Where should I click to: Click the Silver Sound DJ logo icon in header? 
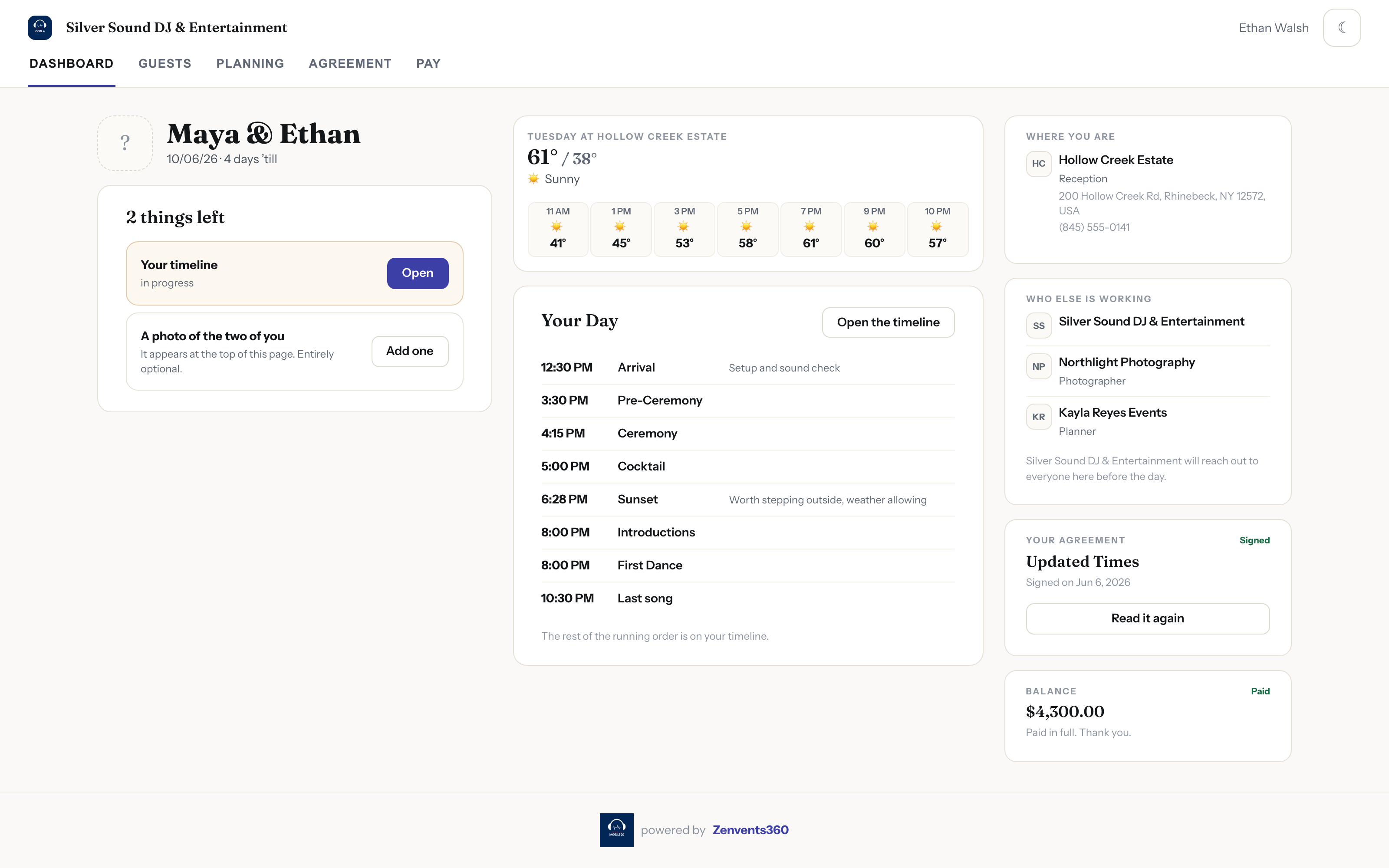[x=39, y=27]
